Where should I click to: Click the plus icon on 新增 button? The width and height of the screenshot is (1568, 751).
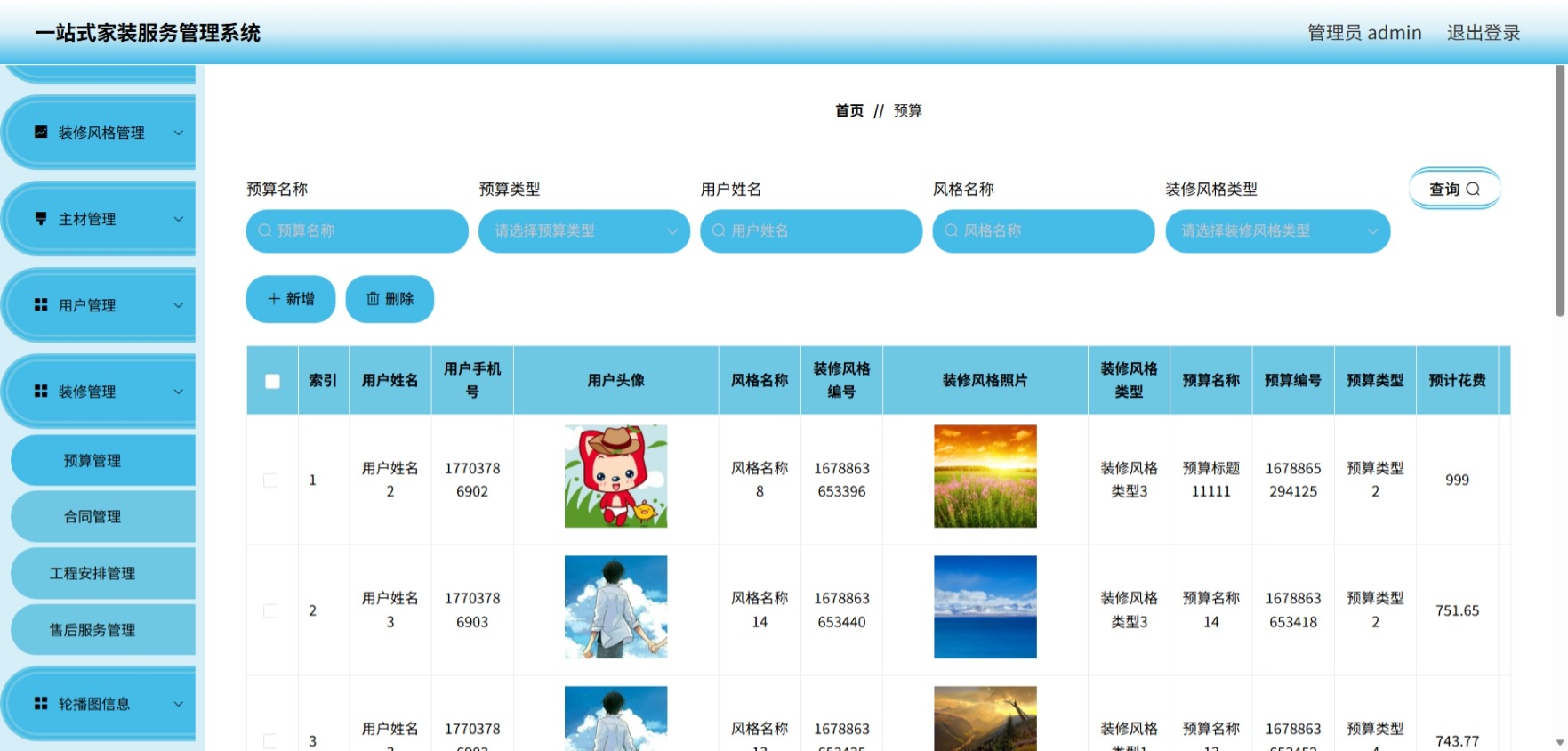(x=274, y=299)
